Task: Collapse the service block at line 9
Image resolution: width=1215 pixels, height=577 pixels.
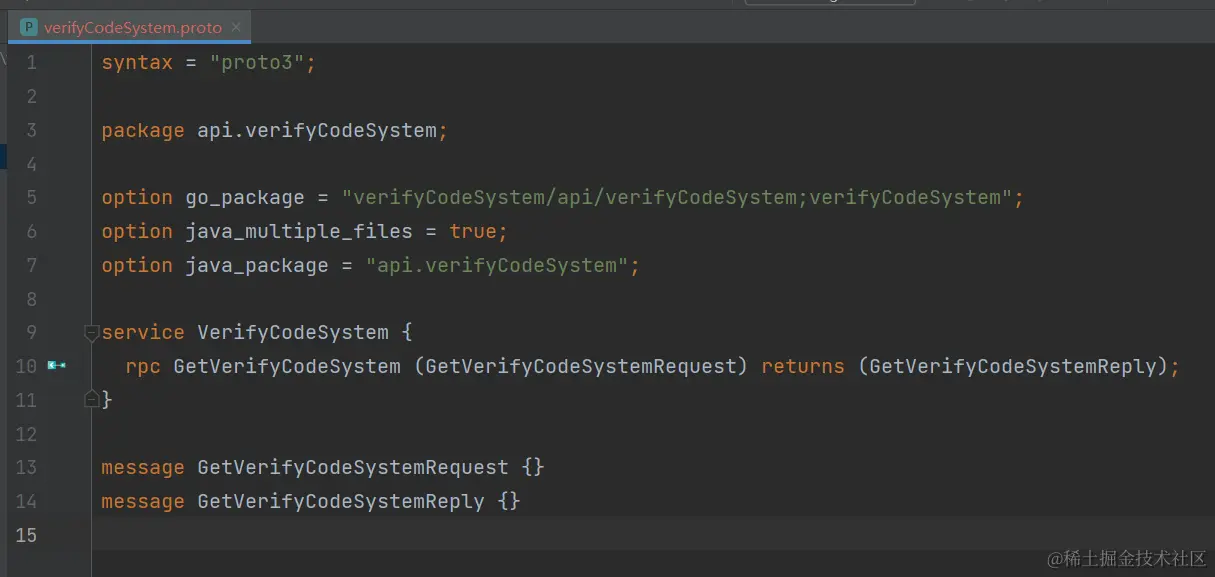Action: pos(92,332)
